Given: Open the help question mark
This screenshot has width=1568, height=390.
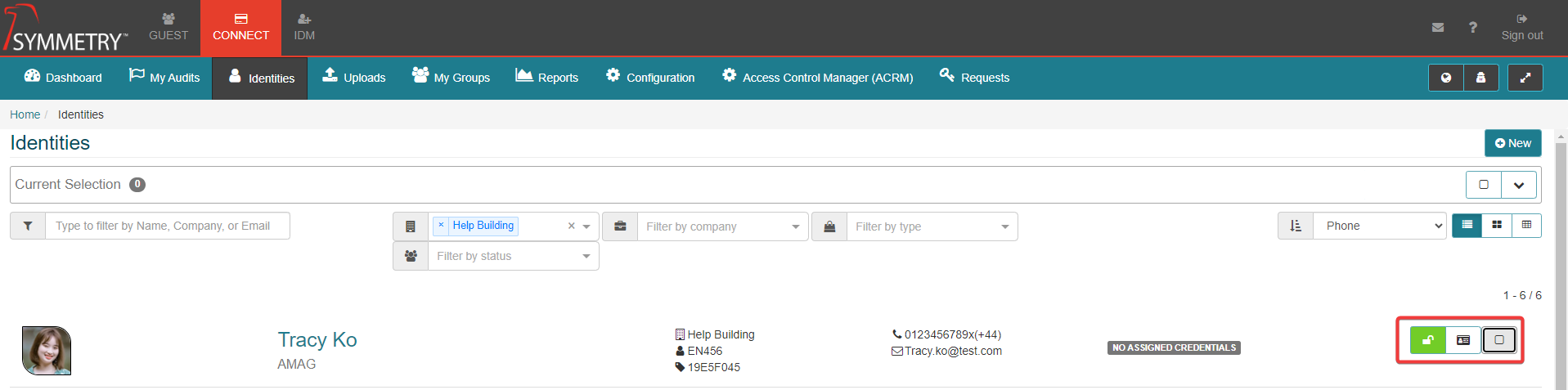Looking at the screenshot, I should (1473, 27).
